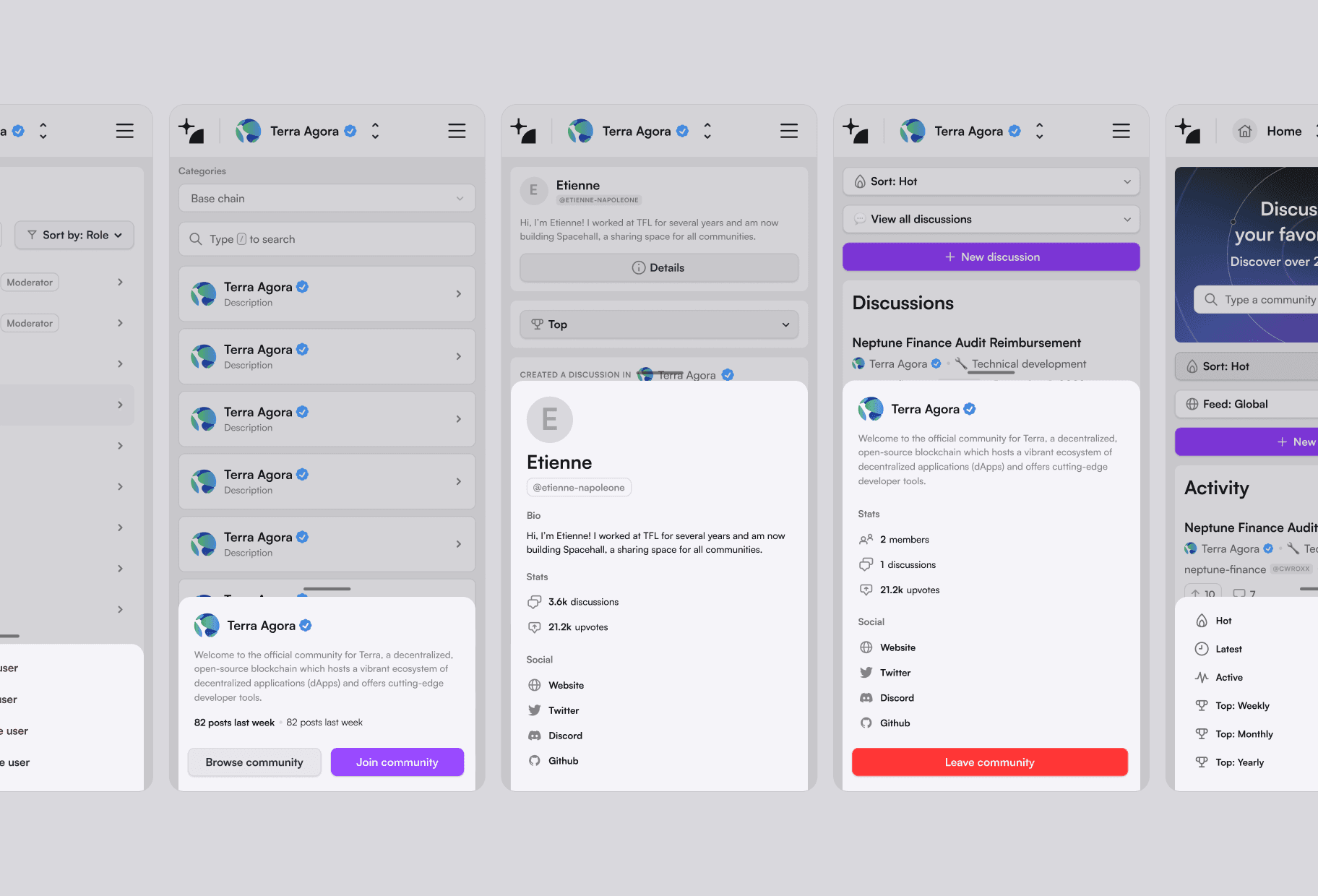Viewport: 1318px width, 896px height.
Task: Click the Twitter icon in Terra Agora sheet
Action: [866, 673]
